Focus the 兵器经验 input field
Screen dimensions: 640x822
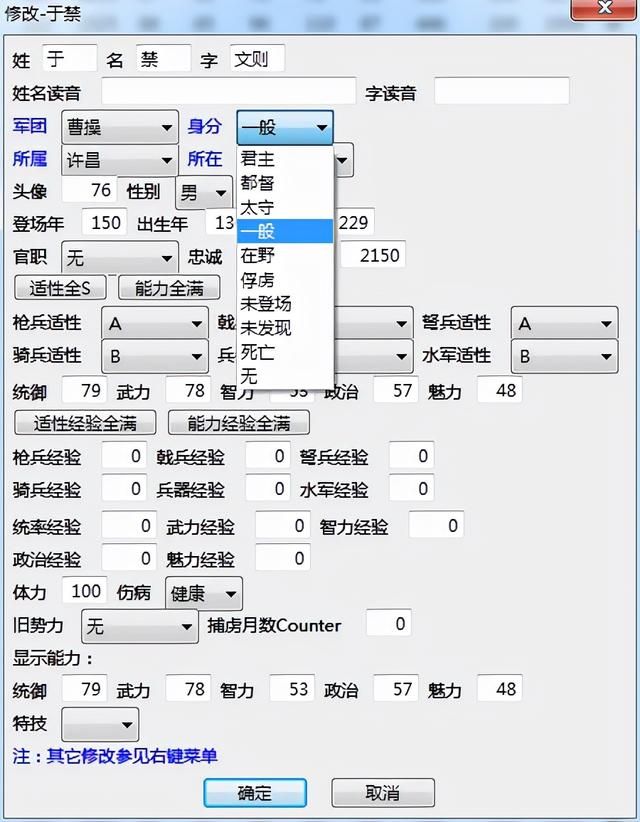click(x=268, y=488)
